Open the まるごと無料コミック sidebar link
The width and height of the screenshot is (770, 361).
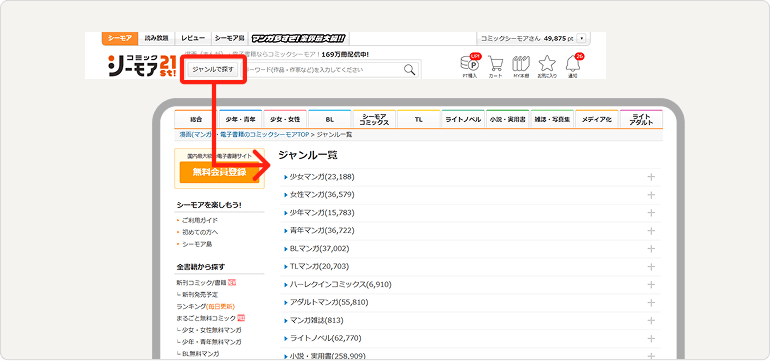206,318
